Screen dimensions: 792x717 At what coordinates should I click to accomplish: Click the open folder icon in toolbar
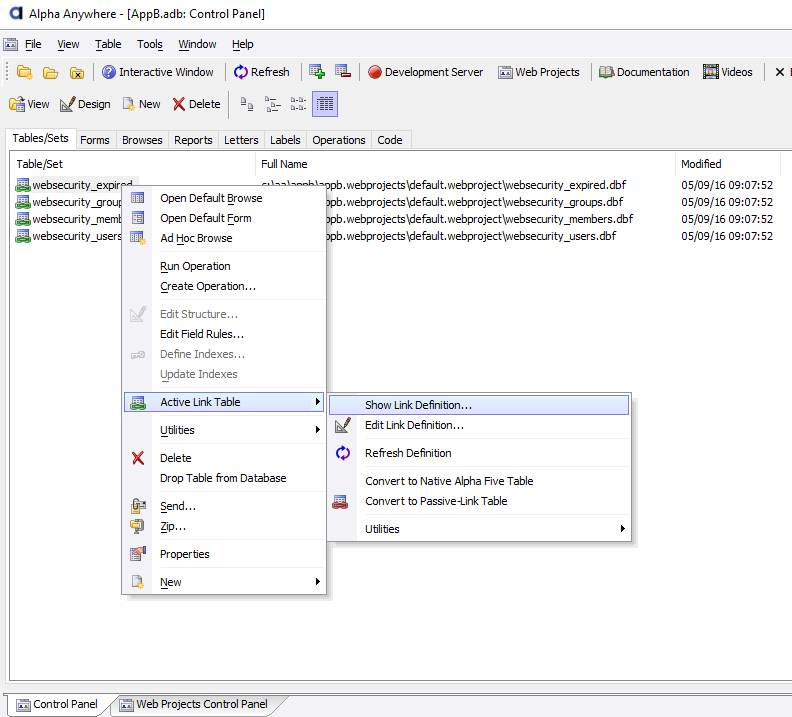[51, 72]
